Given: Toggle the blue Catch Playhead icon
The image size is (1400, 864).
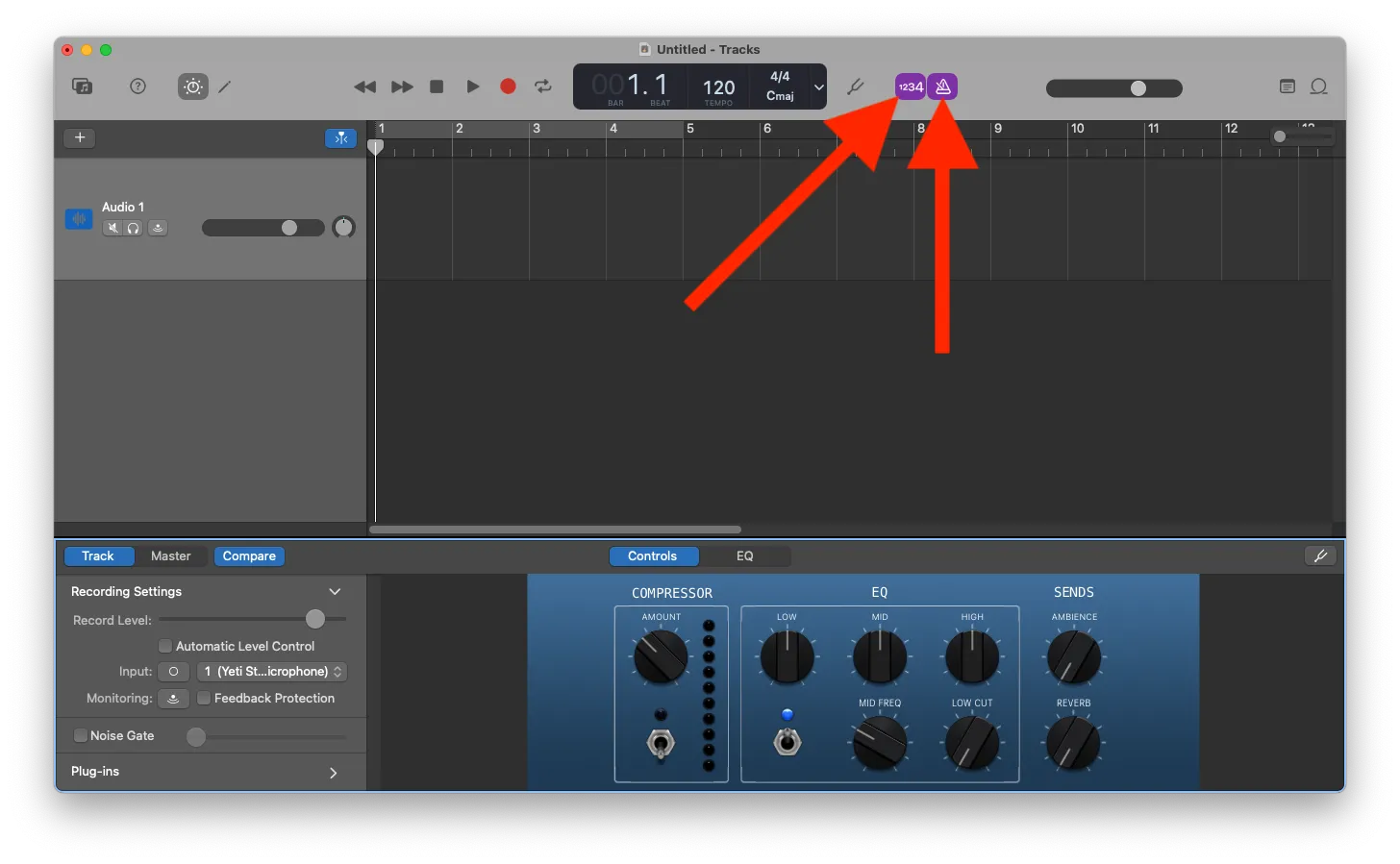Looking at the screenshot, I should click(x=340, y=137).
